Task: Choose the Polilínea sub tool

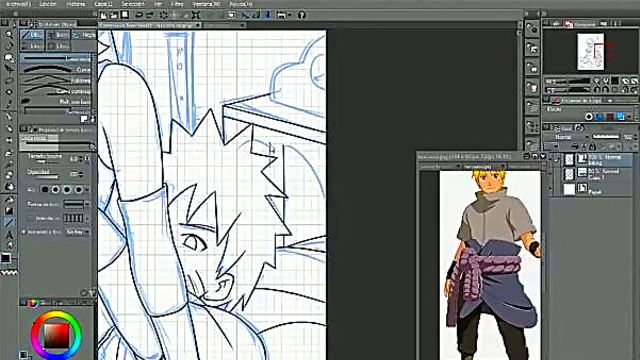Action: click(x=56, y=80)
